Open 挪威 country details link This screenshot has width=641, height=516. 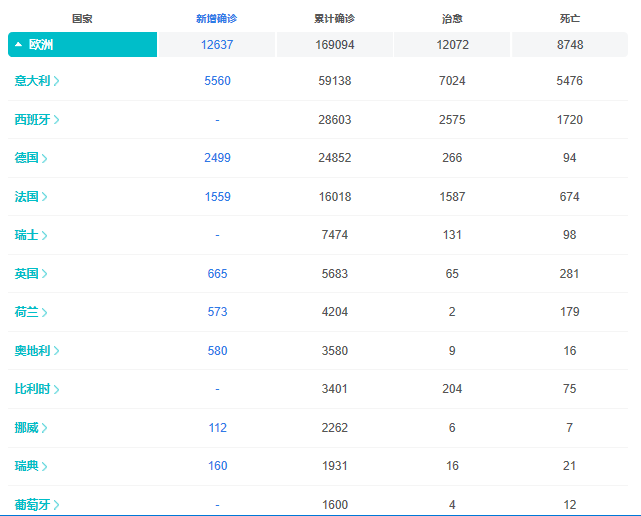pos(31,428)
